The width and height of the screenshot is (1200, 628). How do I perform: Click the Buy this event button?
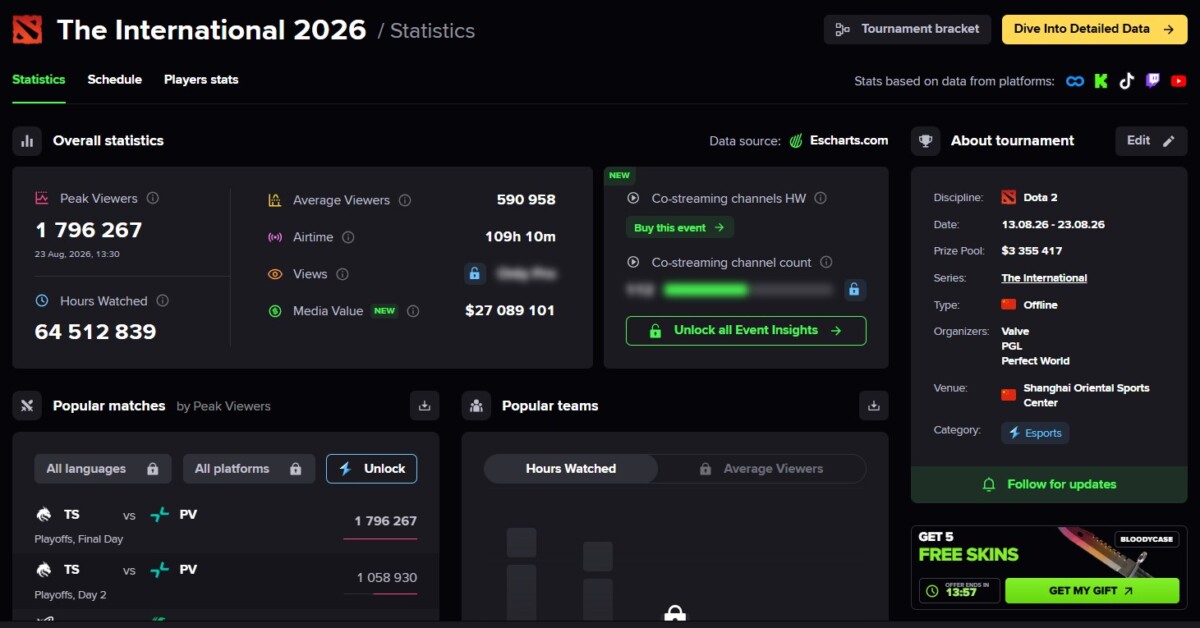[680, 228]
